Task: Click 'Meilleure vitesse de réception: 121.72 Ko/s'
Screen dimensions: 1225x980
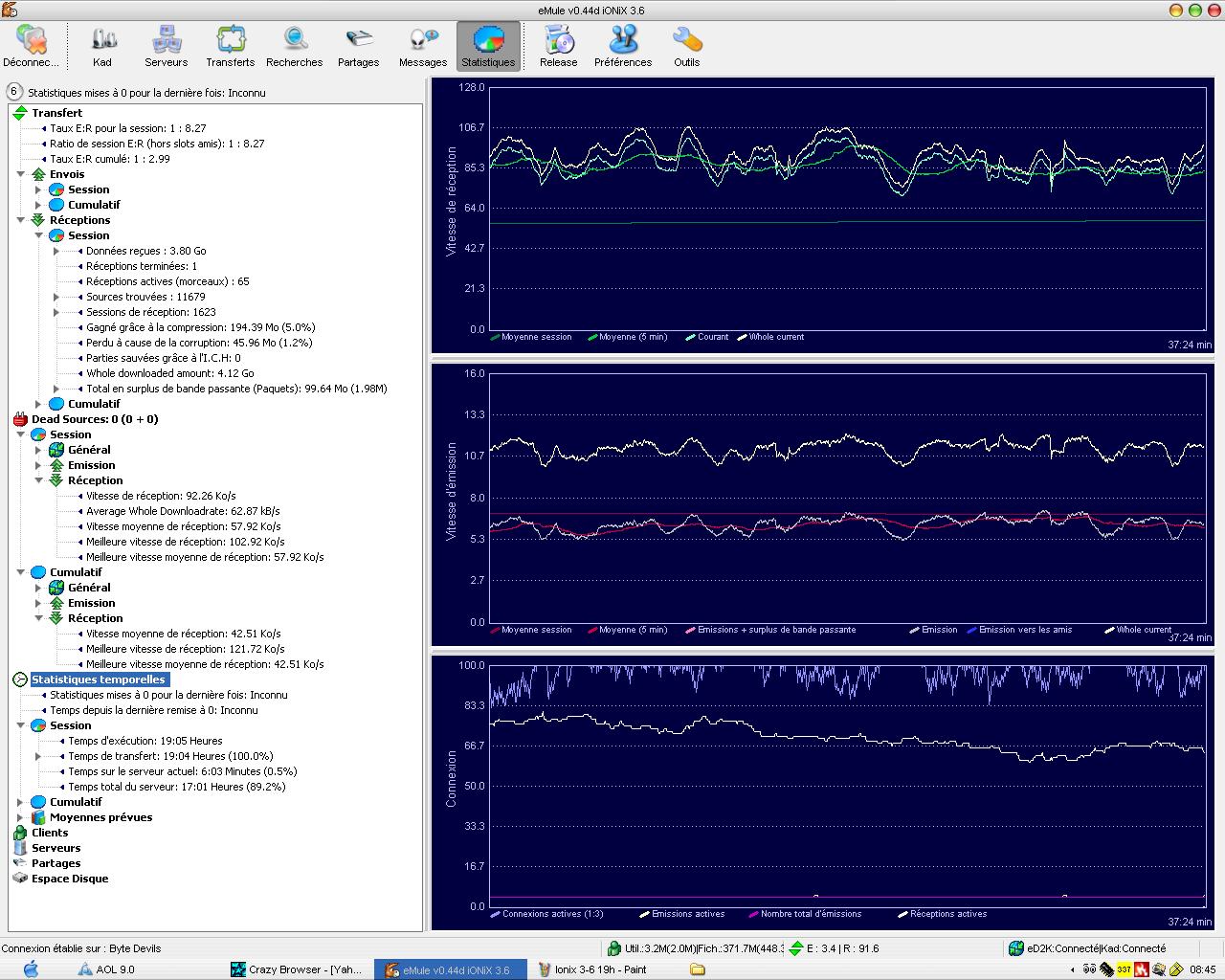Action: [x=186, y=649]
